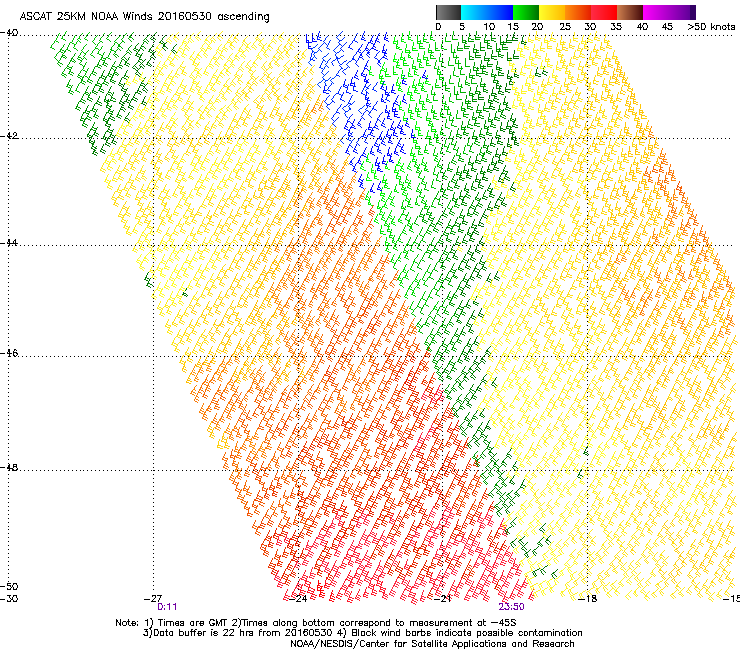The height and width of the screenshot is (650, 740).
Task: Click the "-44" latitude axis label
Action: [x=9, y=243]
